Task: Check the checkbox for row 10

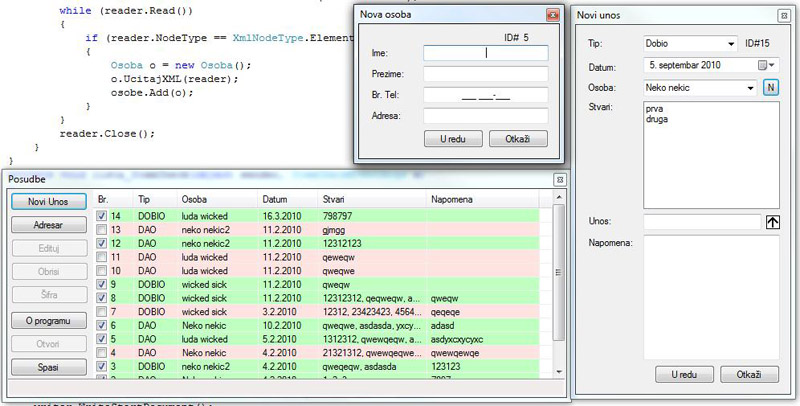Action: [x=102, y=271]
